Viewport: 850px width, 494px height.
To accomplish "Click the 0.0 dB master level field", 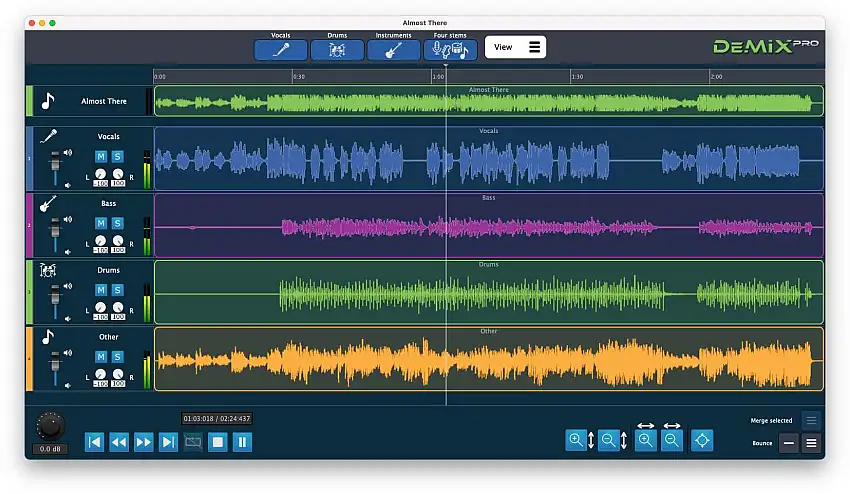I will pos(50,449).
